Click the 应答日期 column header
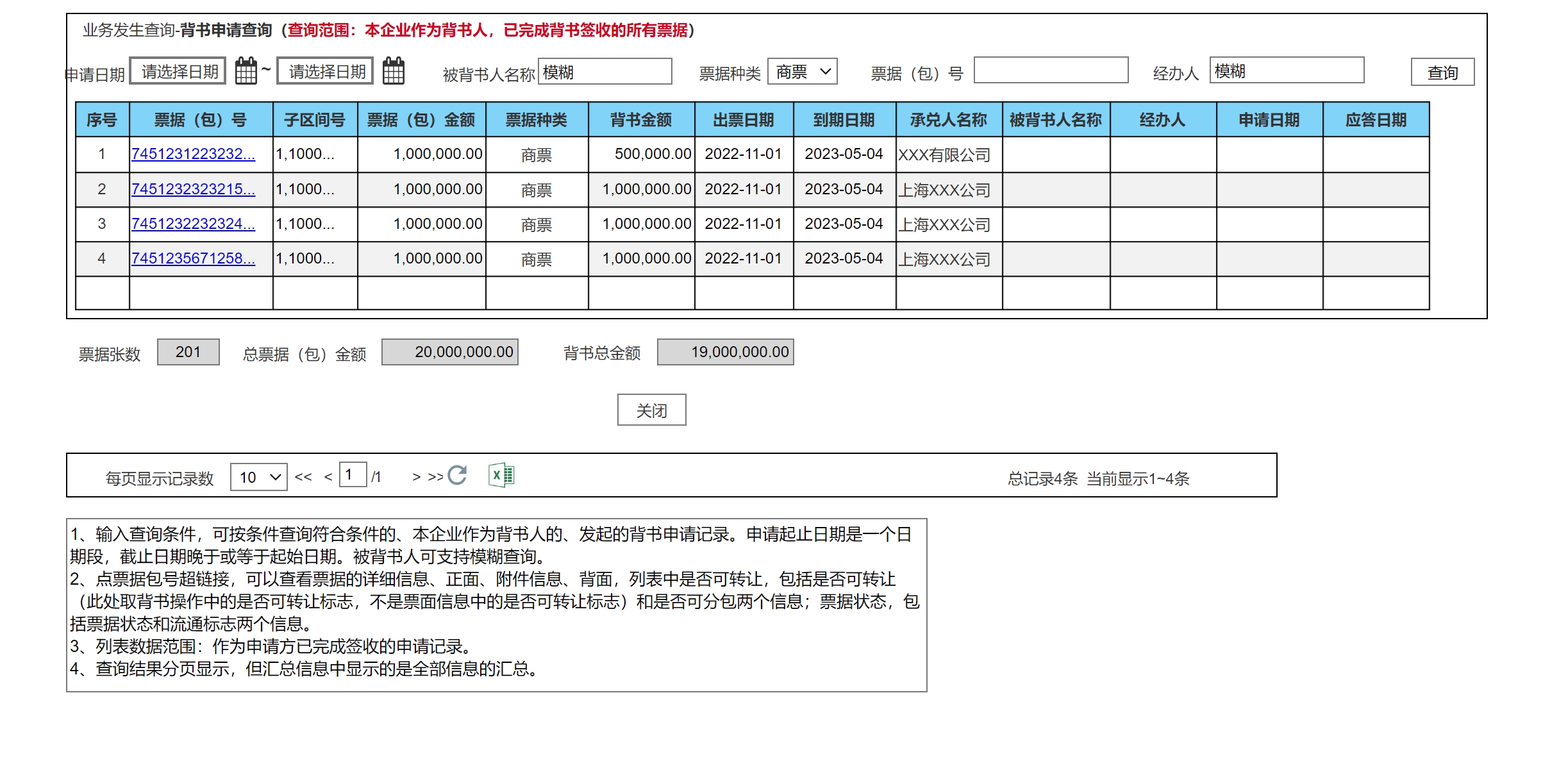 tap(1376, 119)
